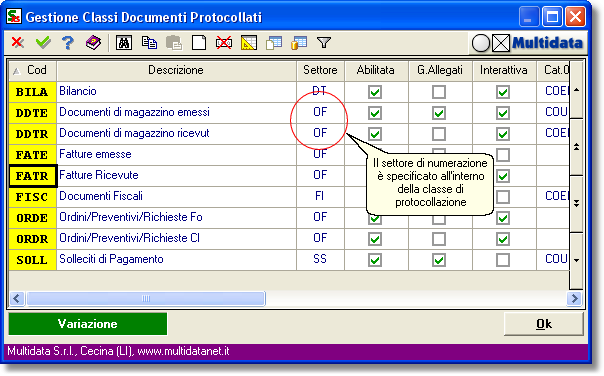The width and height of the screenshot is (604, 376).
Task: Click the vertical scrollbar top arrow
Action: 576,90
